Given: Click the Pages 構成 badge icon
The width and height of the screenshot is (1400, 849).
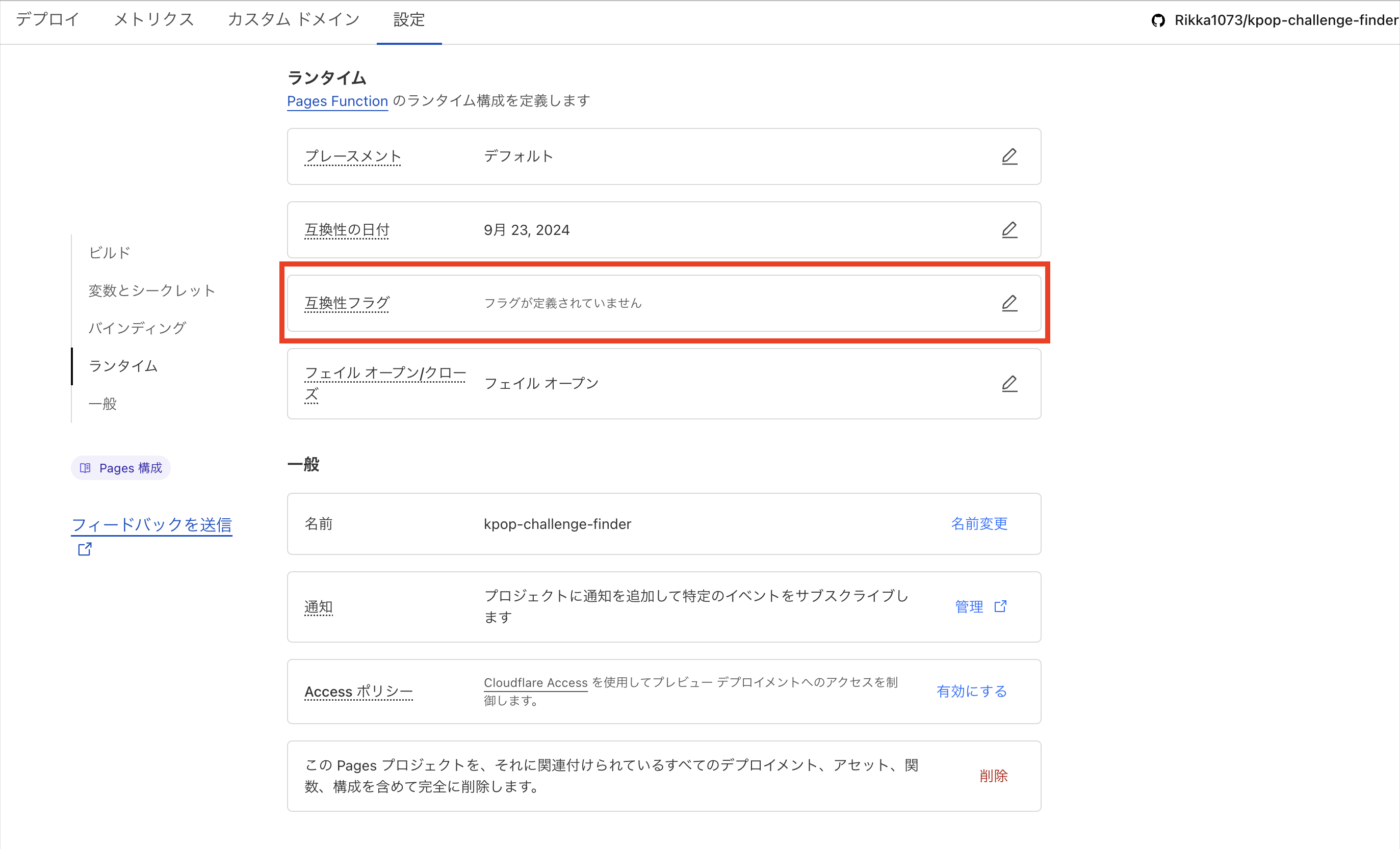Looking at the screenshot, I should (85, 467).
